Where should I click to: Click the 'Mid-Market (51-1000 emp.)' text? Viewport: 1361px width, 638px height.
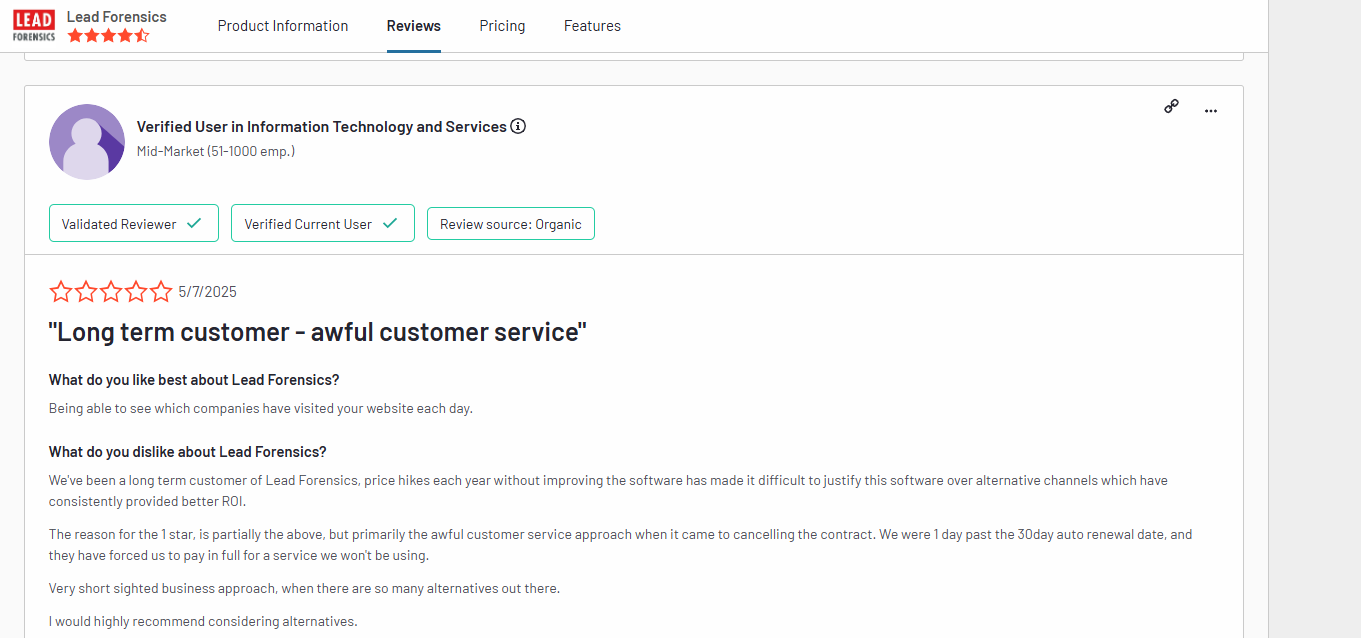pyautogui.click(x=216, y=151)
